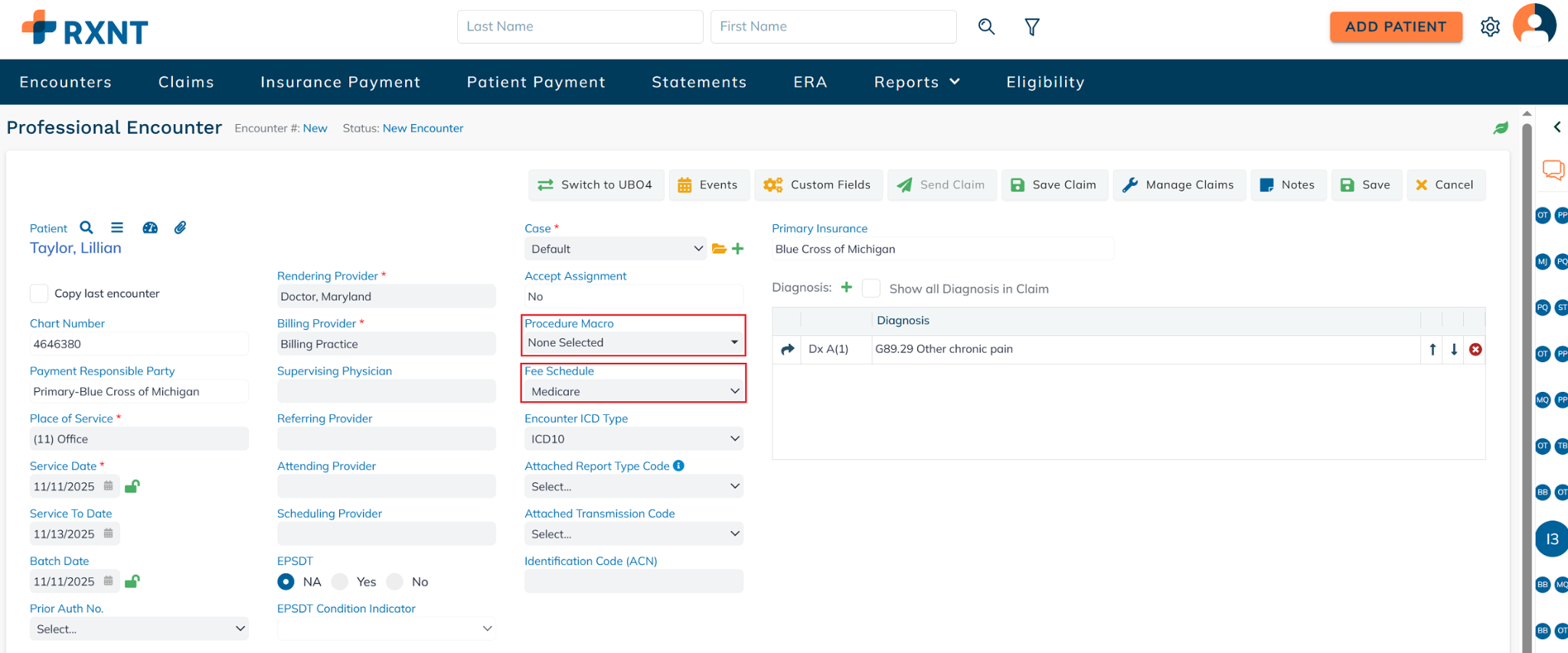Expand the Encounter ICD Type dropdown
1568x653 pixels.
[x=633, y=439]
